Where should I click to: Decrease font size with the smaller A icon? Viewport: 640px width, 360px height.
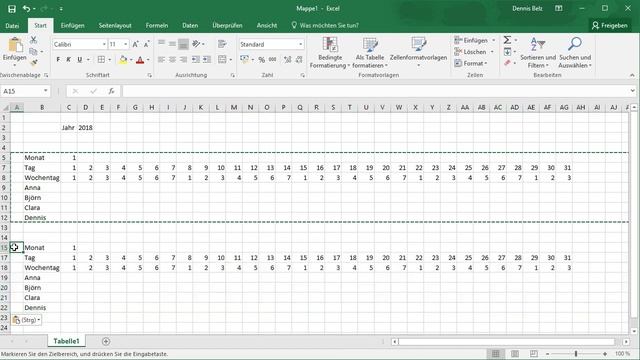(x=146, y=44)
